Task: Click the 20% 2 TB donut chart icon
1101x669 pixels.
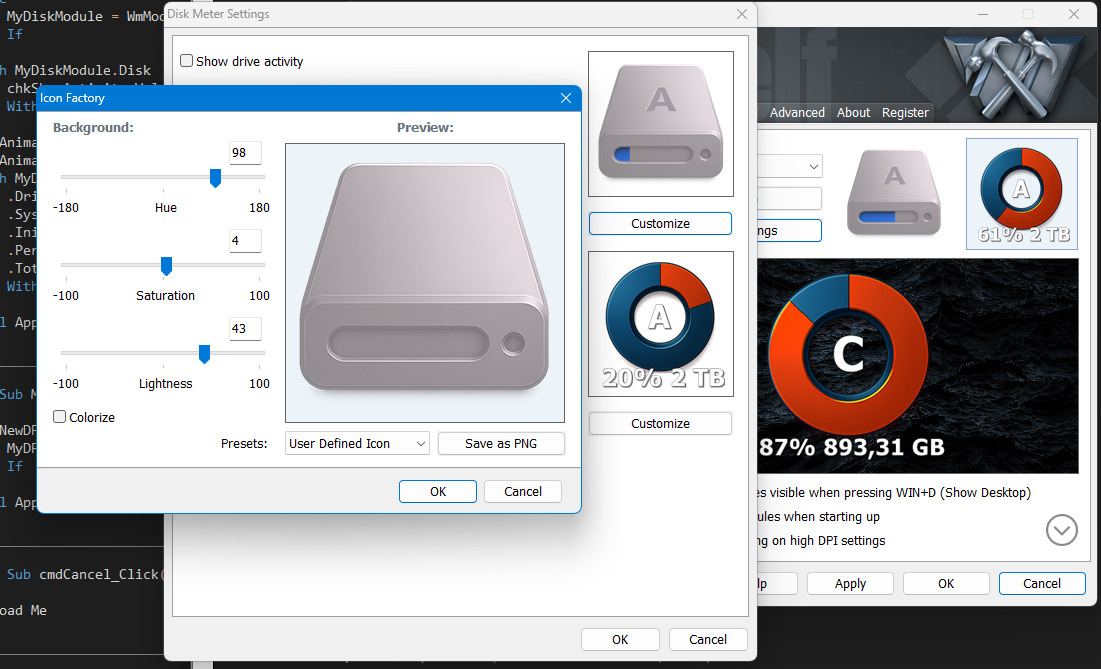Action: click(660, 324)
